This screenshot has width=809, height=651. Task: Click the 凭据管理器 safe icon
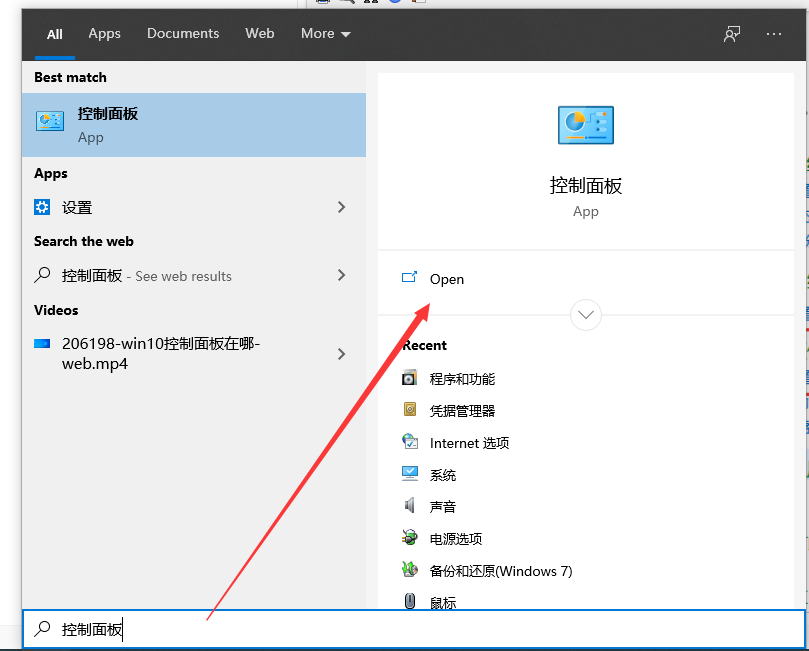click(410, 410)
